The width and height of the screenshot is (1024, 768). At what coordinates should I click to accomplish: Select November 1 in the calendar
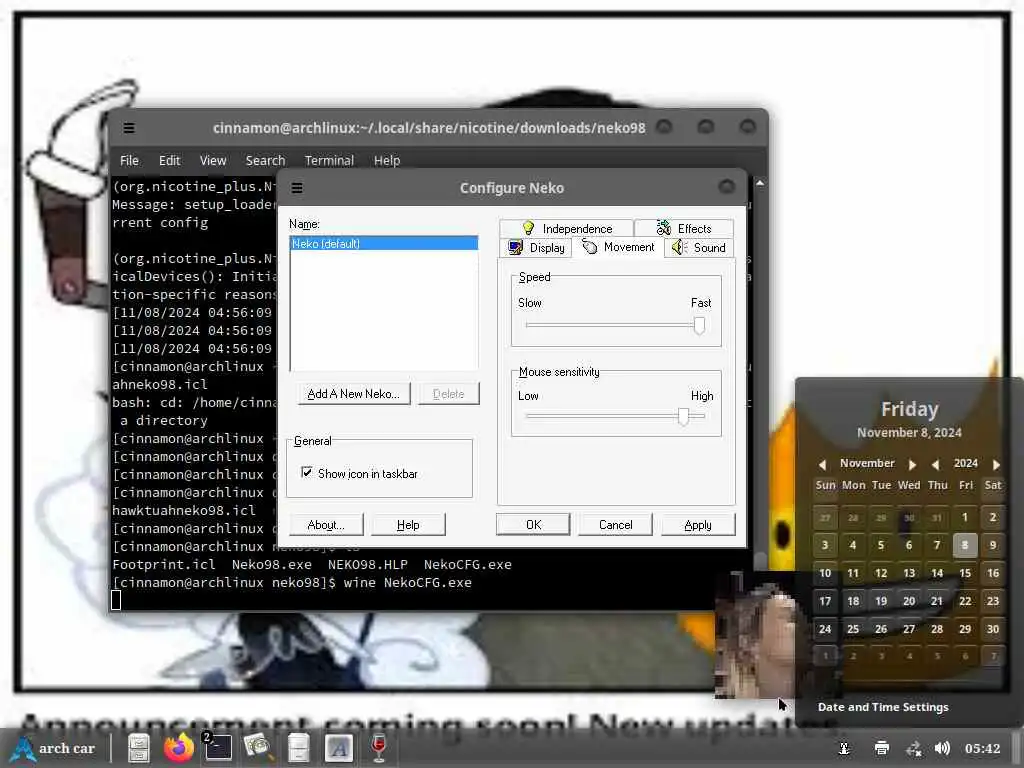tap(965, 517)
